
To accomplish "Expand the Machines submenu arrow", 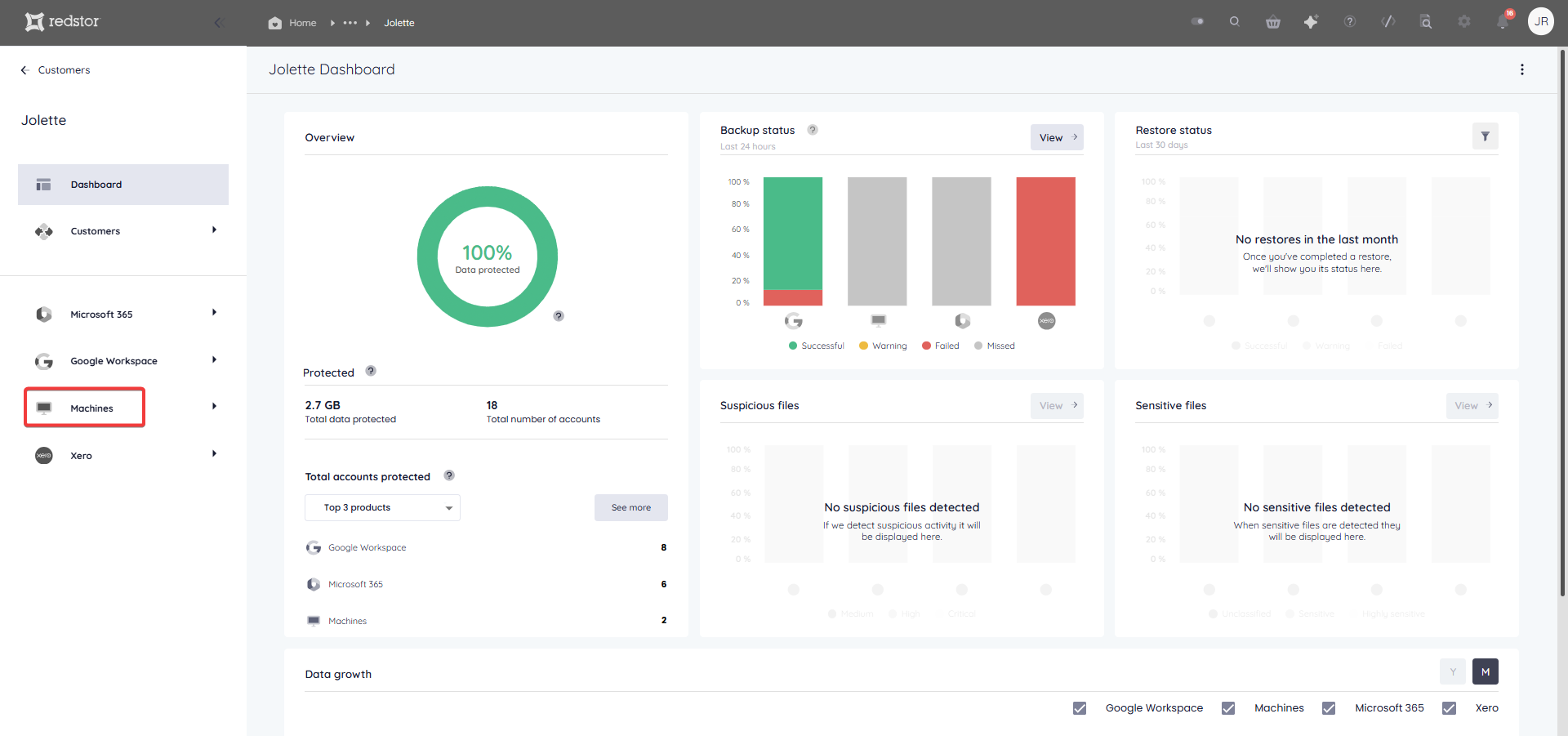I will (x=214, y=407).
